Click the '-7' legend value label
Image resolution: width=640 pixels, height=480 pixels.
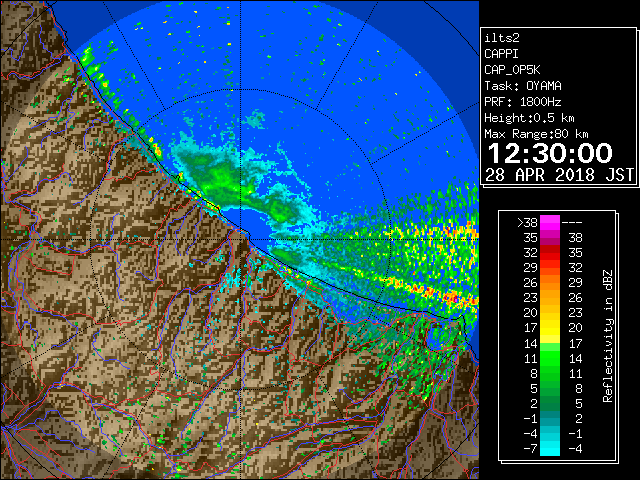tap(531, 449)
